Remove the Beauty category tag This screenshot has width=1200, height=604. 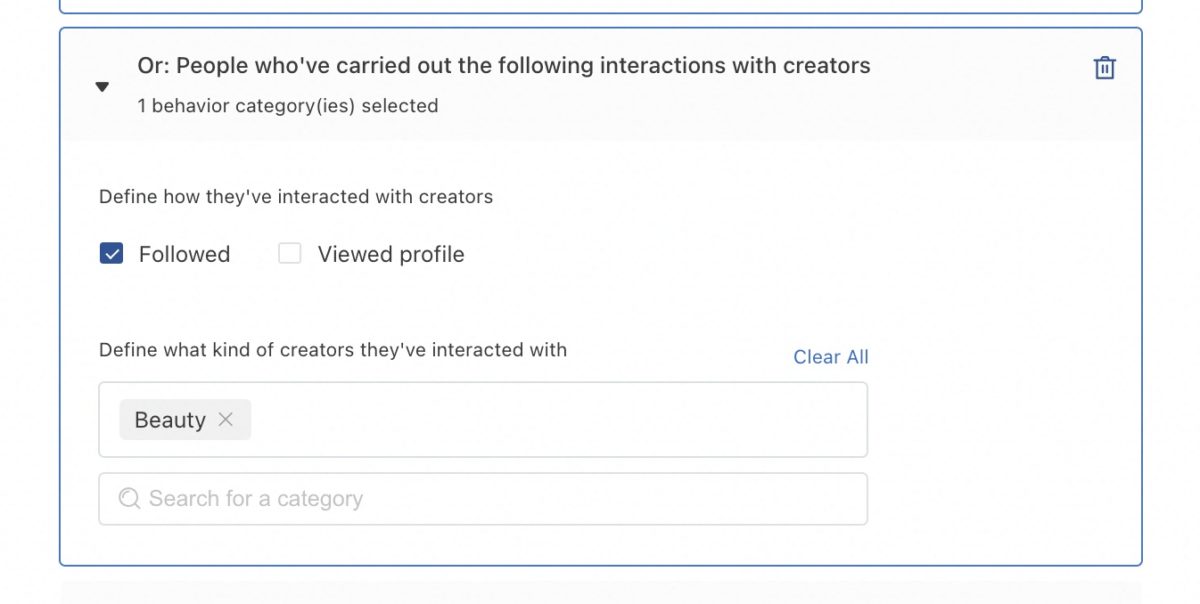click(x=226, y=420)
